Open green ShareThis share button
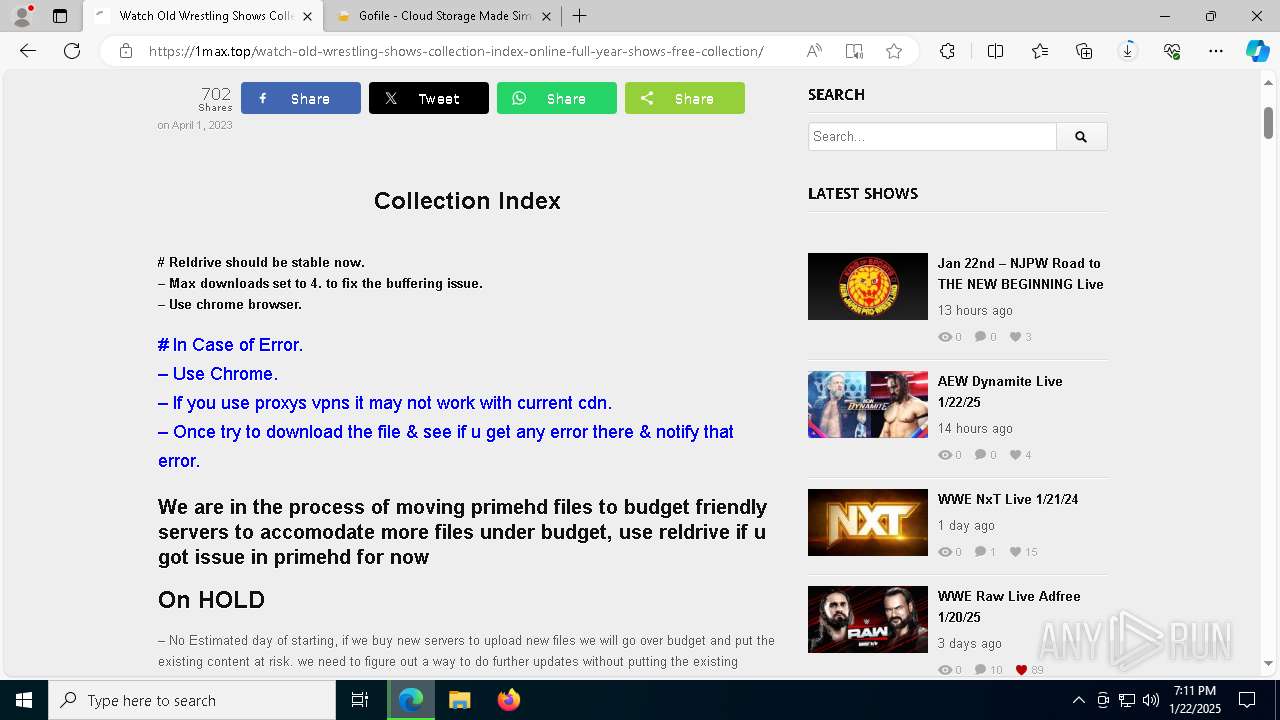 (685, 98)
